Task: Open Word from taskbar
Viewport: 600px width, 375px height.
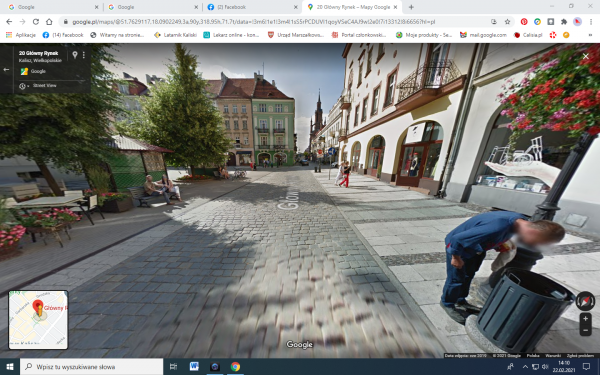Action: click(194, 367)
